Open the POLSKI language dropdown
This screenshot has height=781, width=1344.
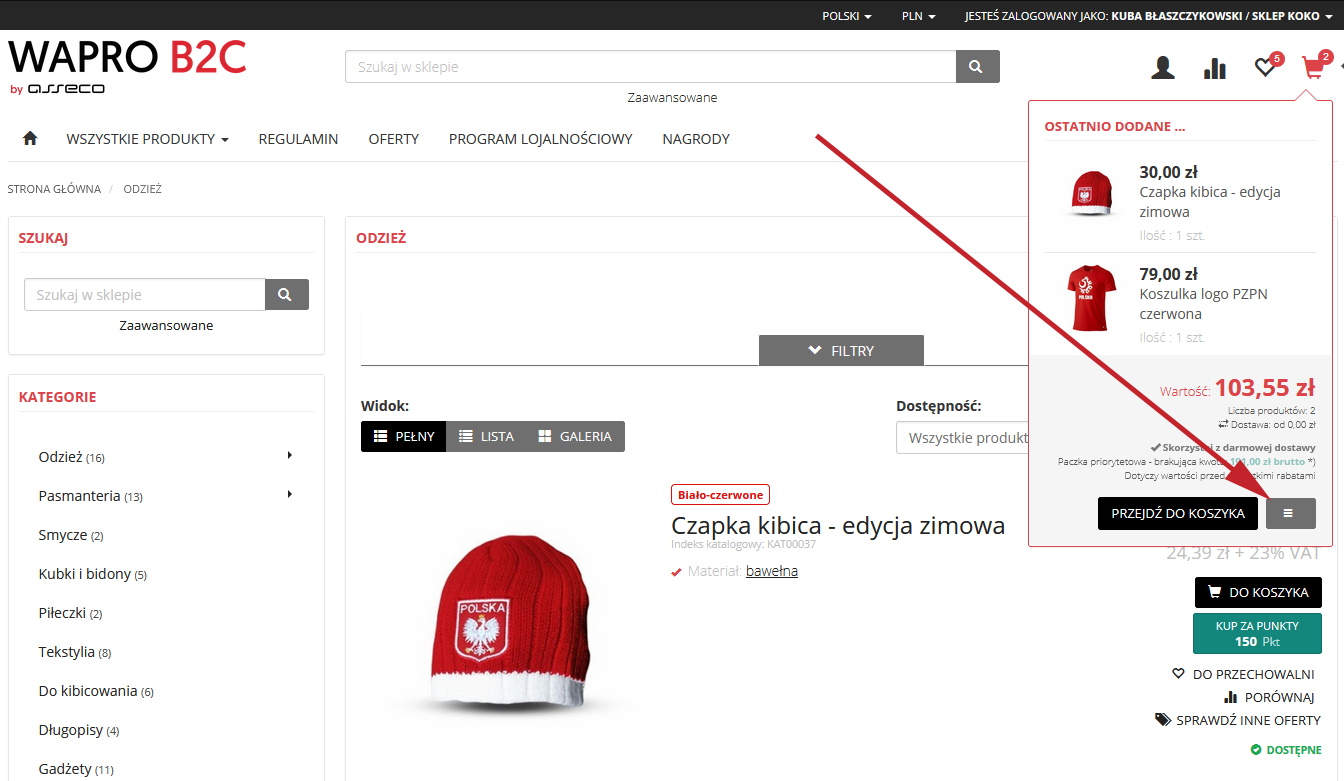[846, 16]
